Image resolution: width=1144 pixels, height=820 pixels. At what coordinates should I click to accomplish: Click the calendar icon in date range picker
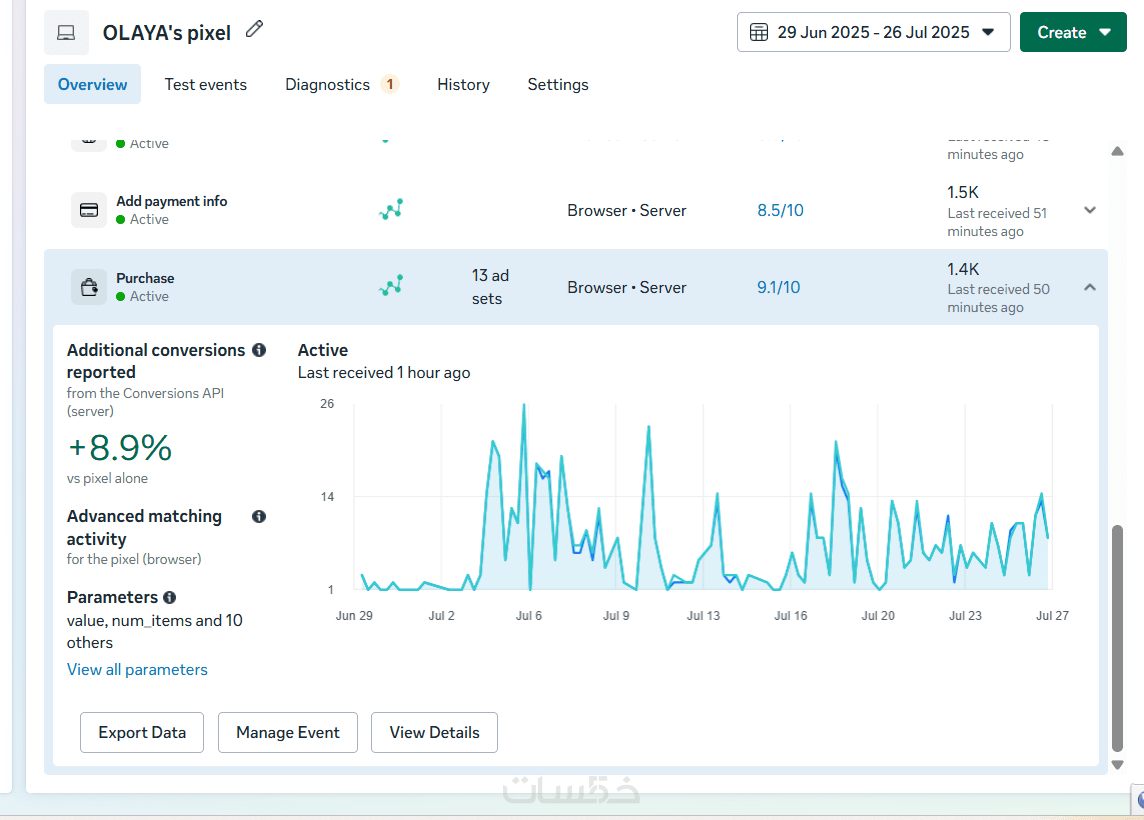coord(759,32)
